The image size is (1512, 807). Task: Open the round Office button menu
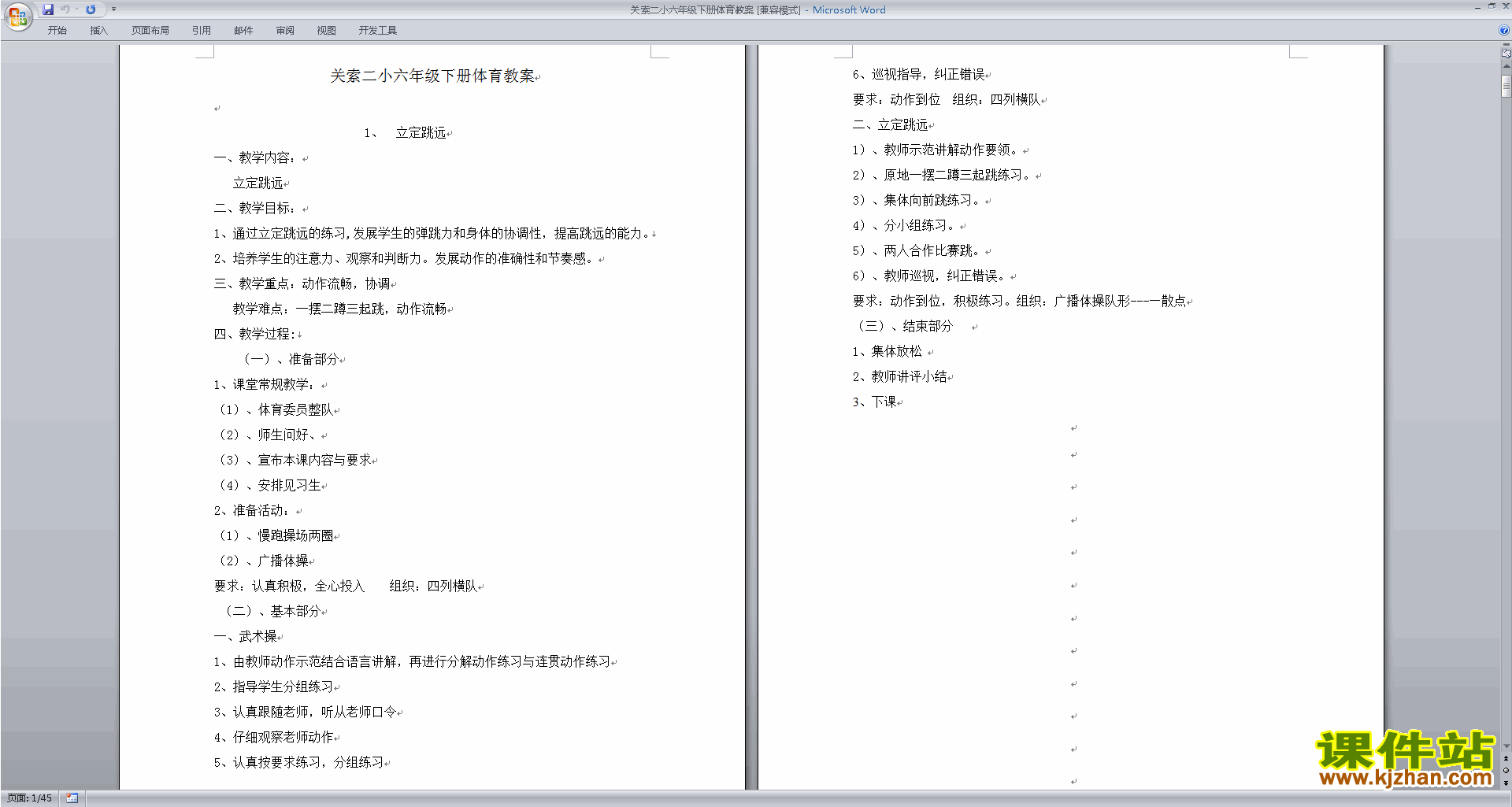click(17, 17)
